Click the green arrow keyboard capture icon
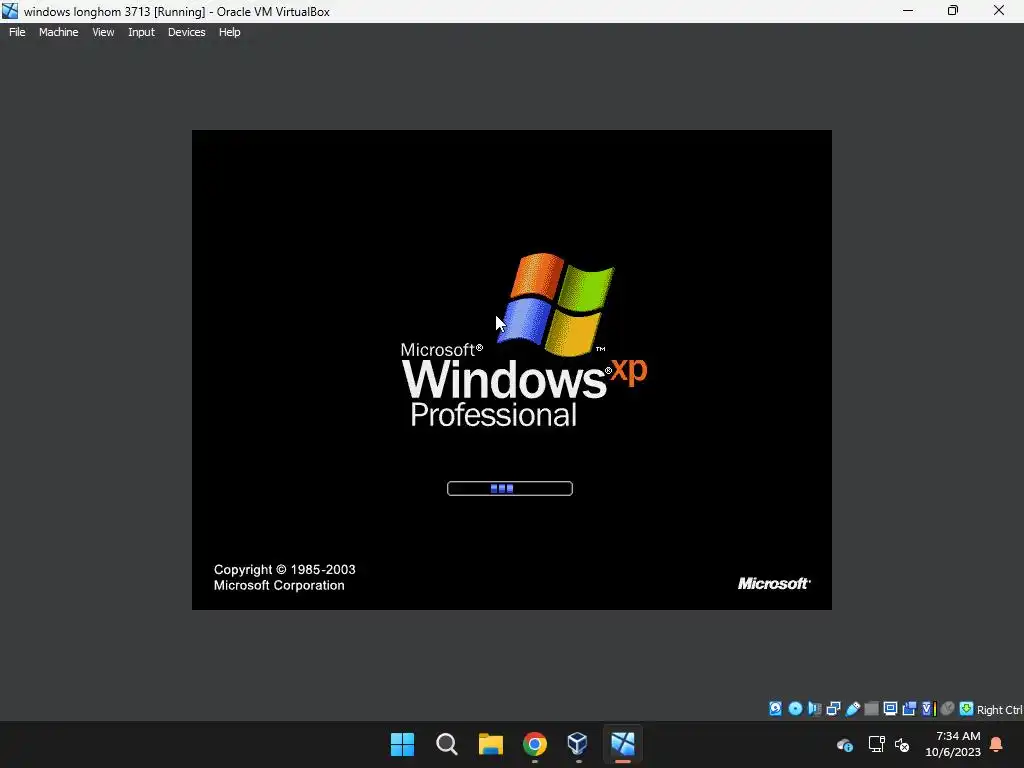The height and width of the screenshot is (768, 1024). 967,709
